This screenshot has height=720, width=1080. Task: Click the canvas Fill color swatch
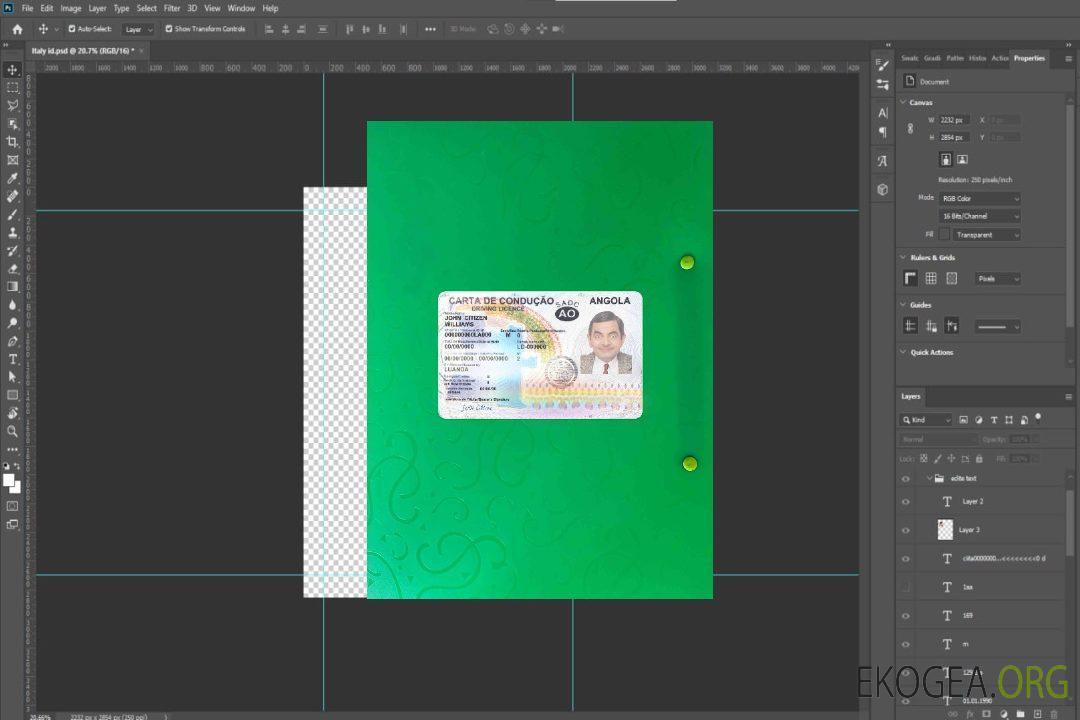[944, 235]
